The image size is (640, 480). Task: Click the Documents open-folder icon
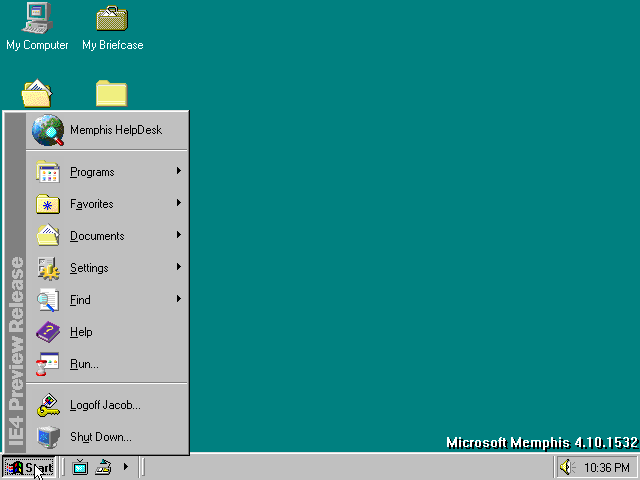coord(48,236)
